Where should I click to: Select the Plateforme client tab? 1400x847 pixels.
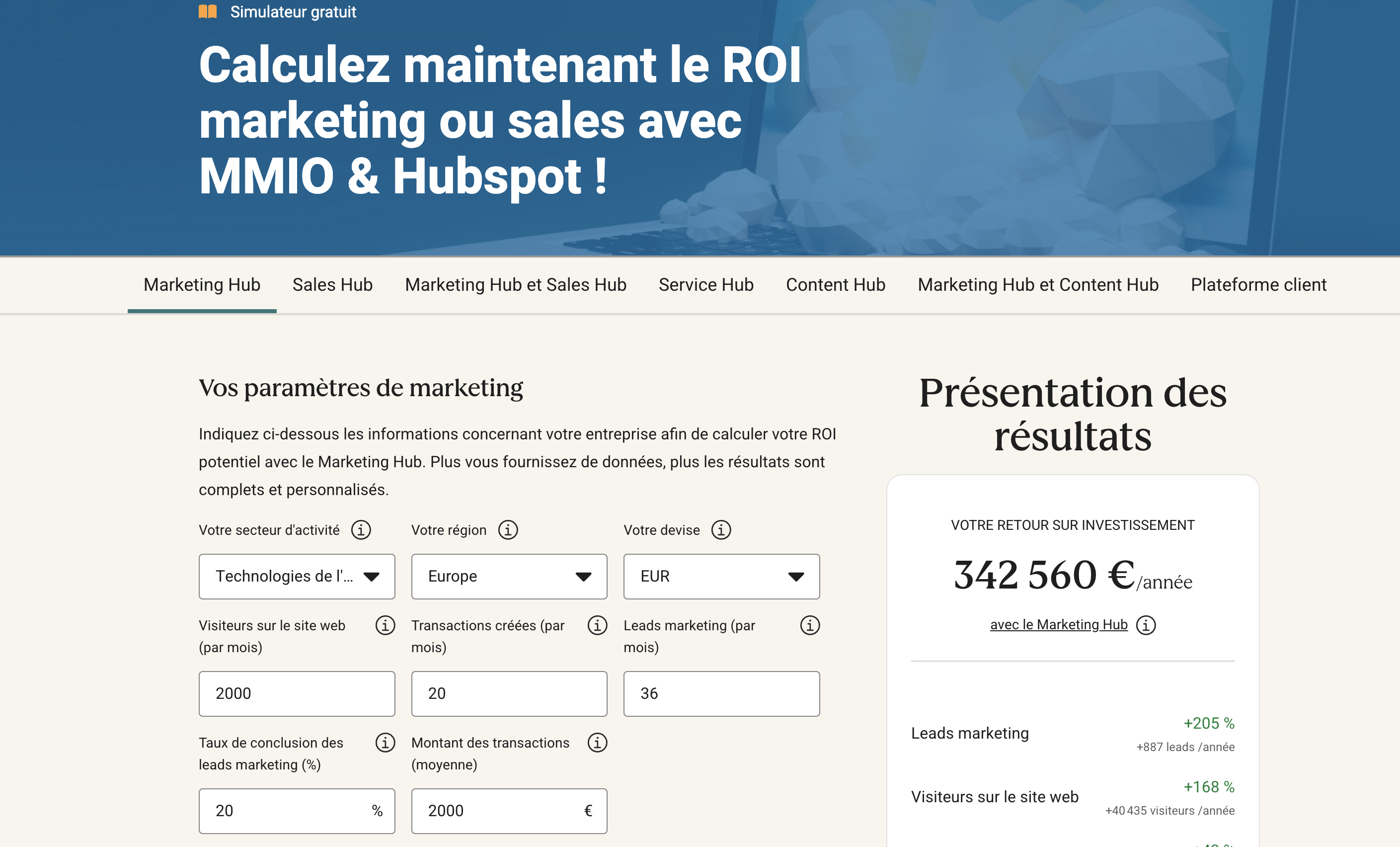tap(1258, 285)
